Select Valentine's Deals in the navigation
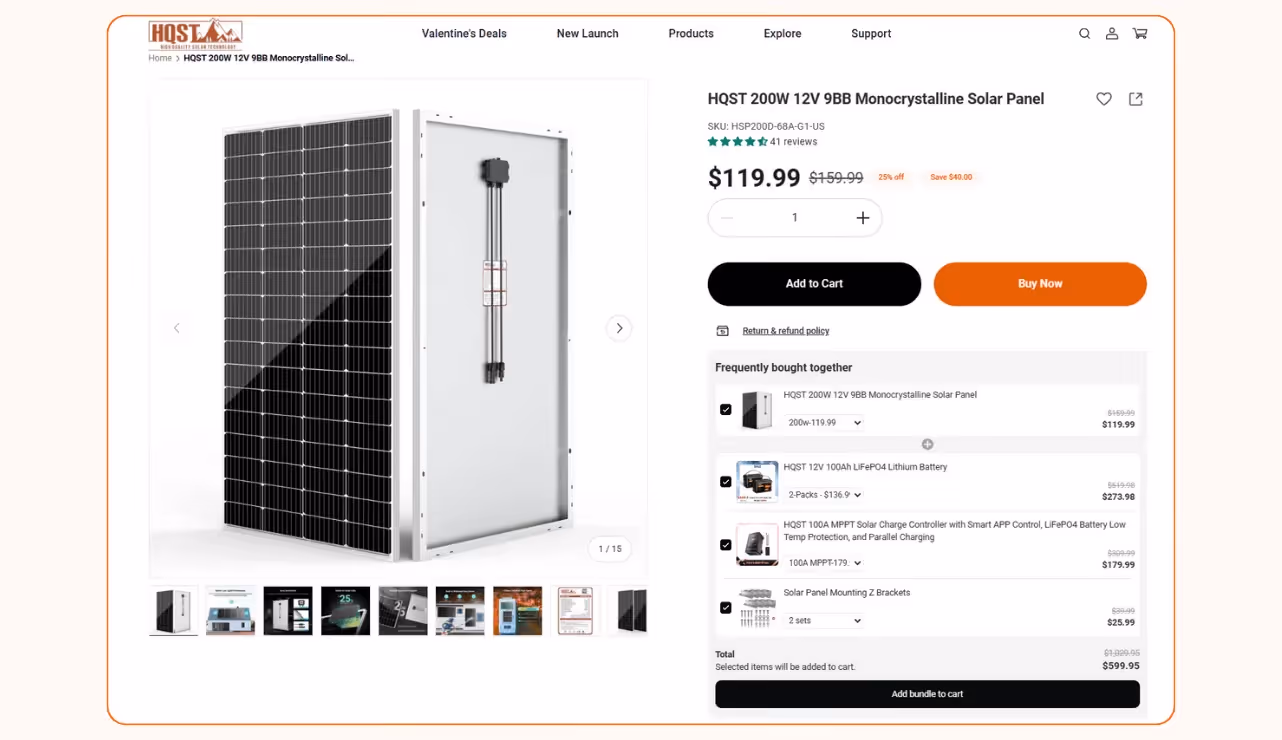Image resolution: width=1282 pixels, height=740 pixels. pos(463,33)
